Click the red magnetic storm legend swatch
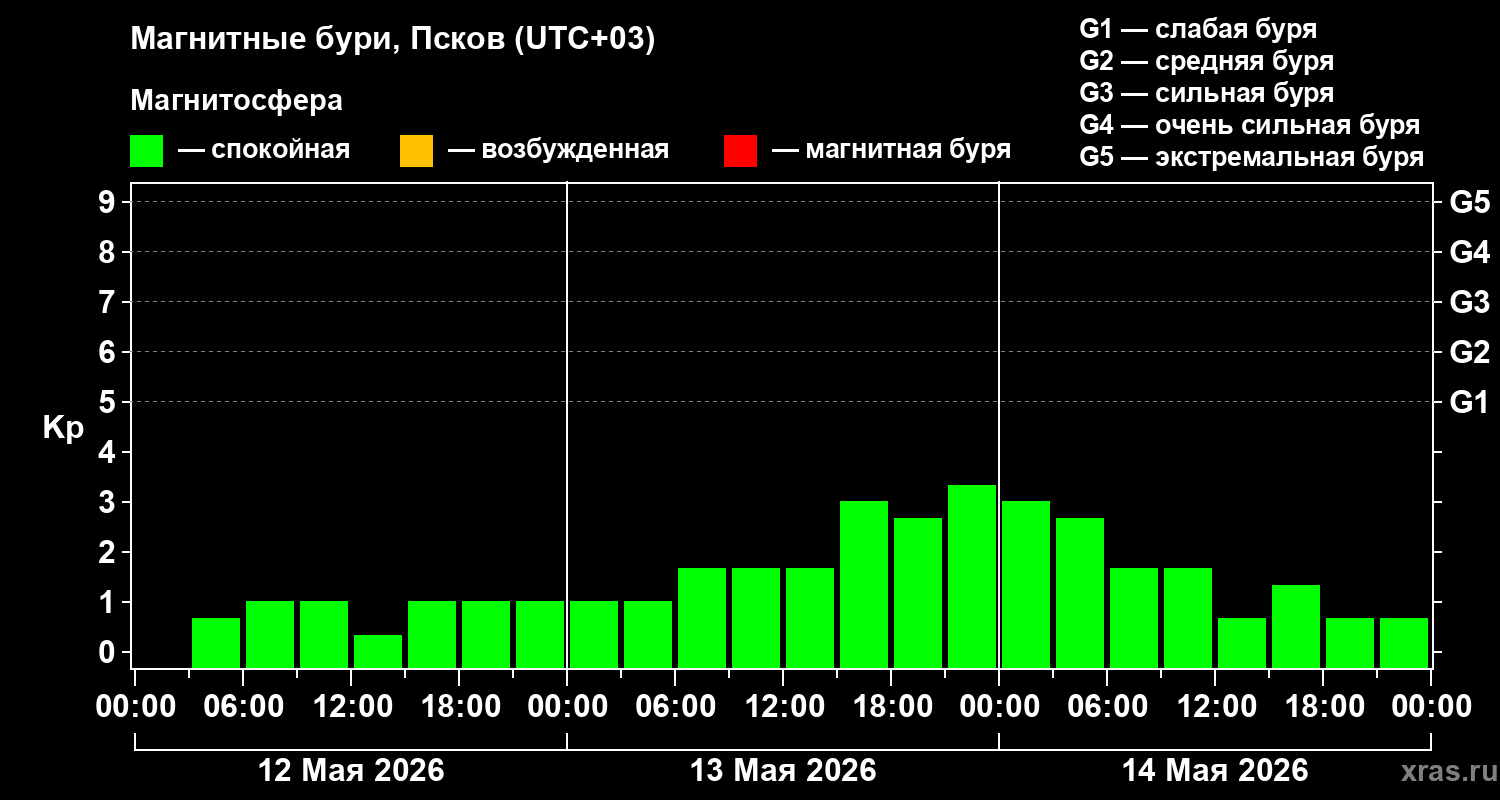The width and height of the screenshot is (1500, 800). click(740, 151)
